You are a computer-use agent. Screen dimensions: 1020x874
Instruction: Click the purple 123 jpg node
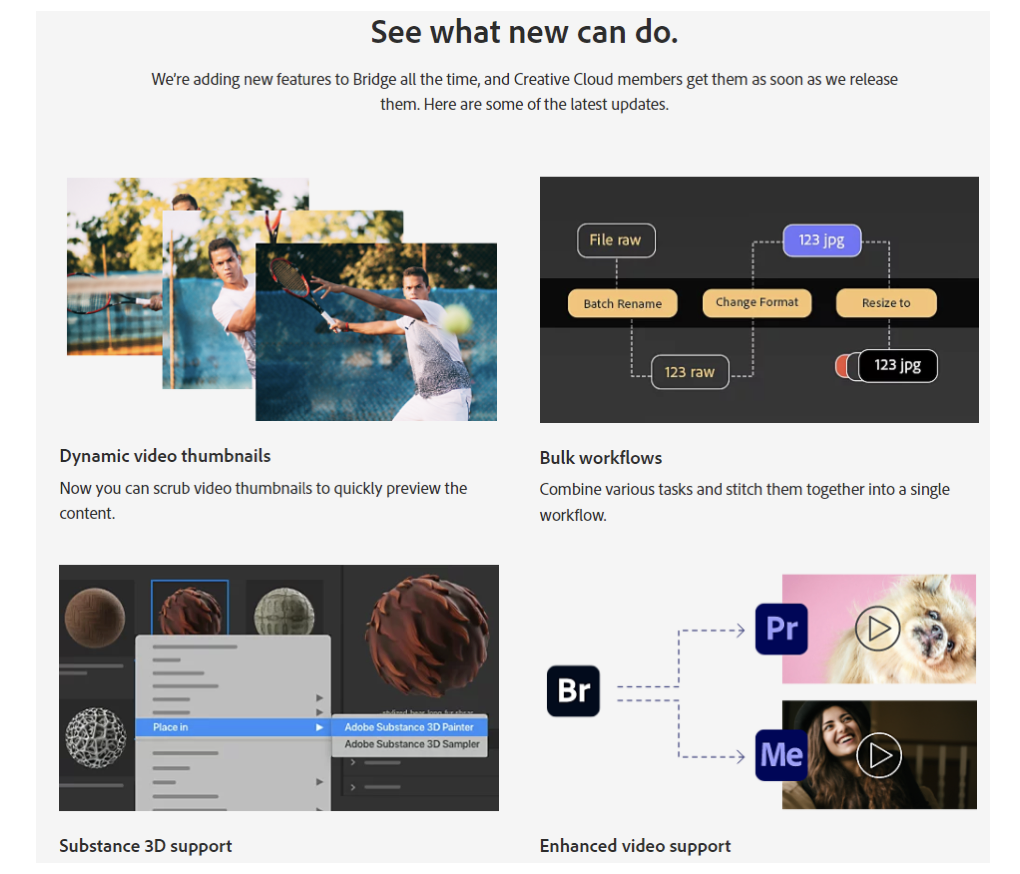(822, 240)
